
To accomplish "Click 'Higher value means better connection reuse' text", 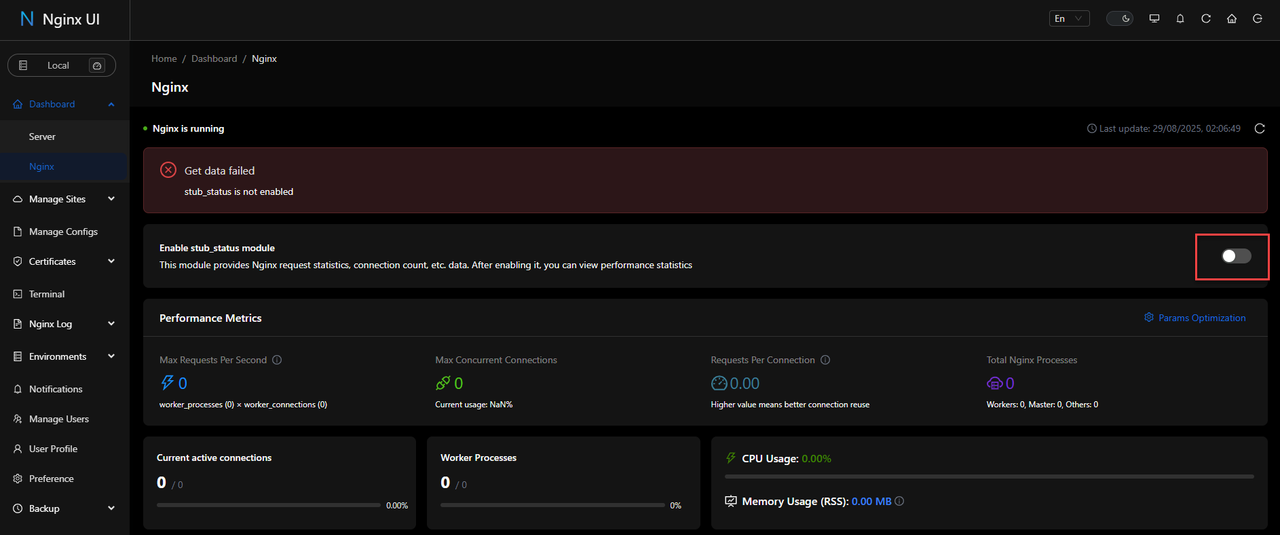I will point(790,405).
